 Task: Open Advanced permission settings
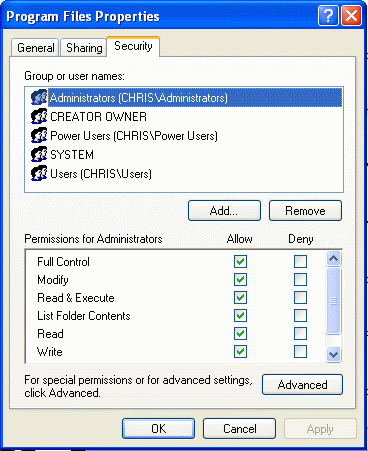pyautogui.click(x=302, y=385)
